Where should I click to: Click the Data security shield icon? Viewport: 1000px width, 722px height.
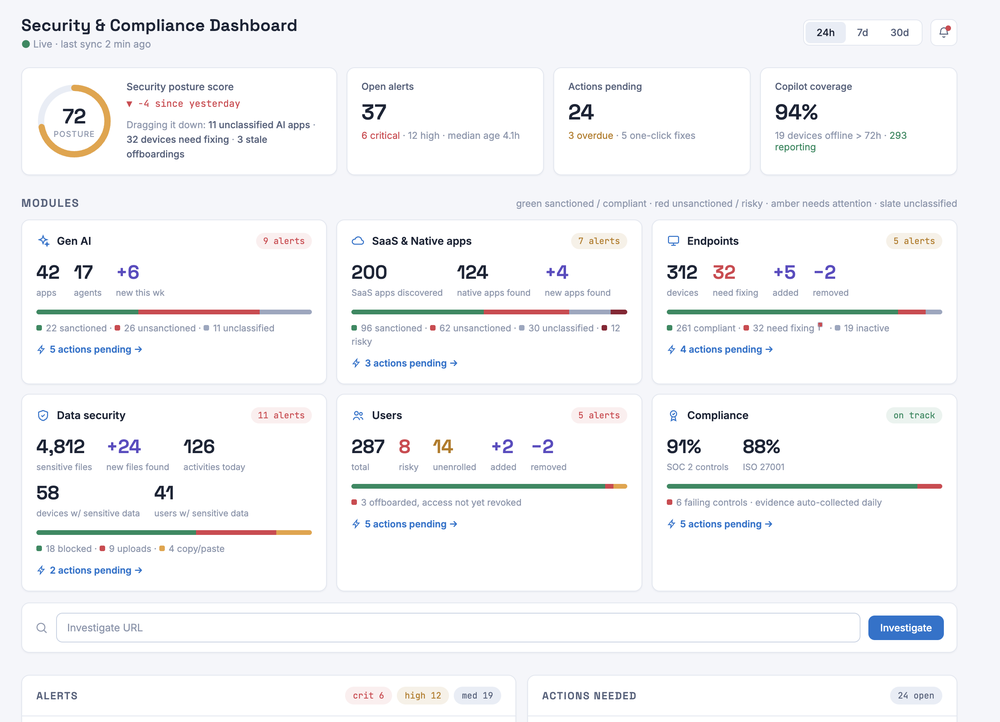pos(43,415)
